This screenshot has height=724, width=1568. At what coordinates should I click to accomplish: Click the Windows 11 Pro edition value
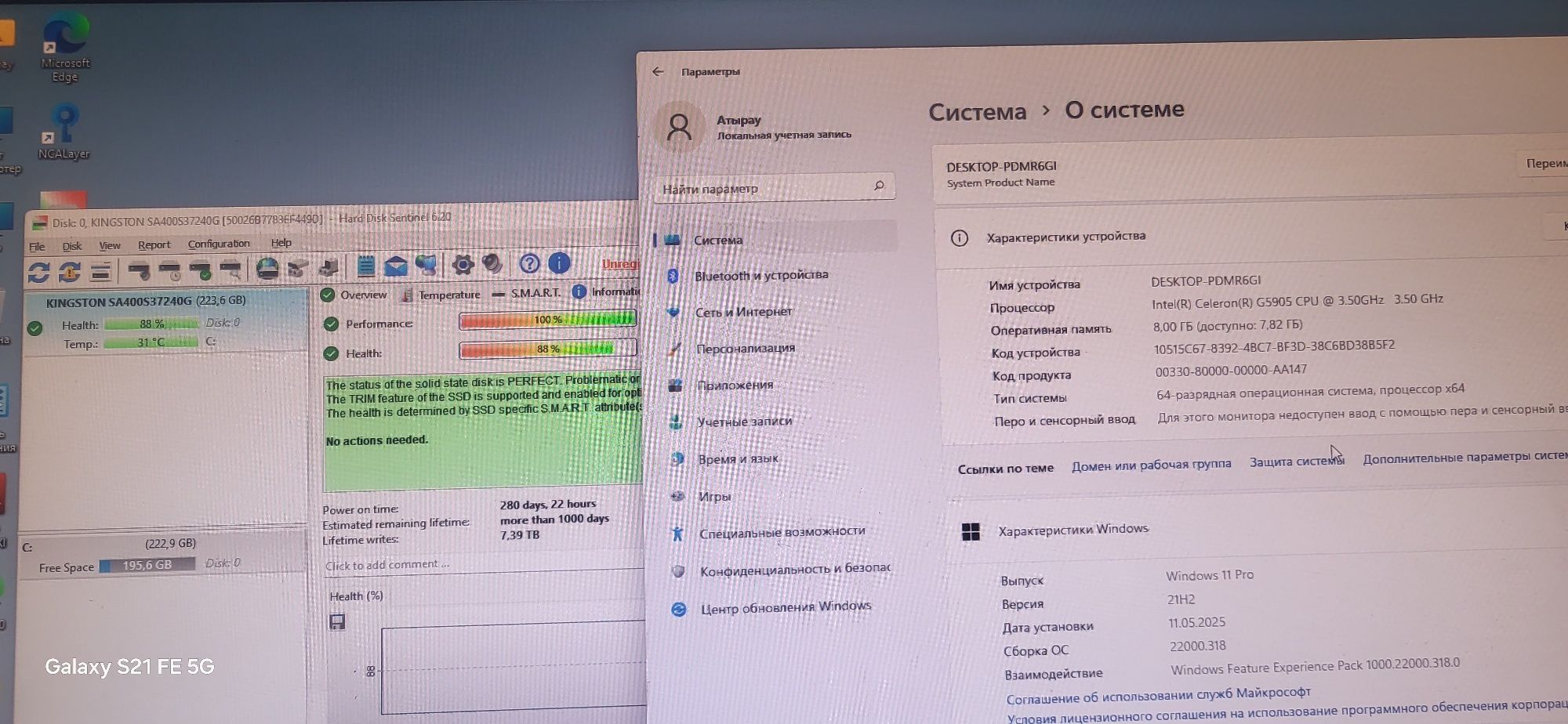pyautogui.click(x=1210, y=575)
